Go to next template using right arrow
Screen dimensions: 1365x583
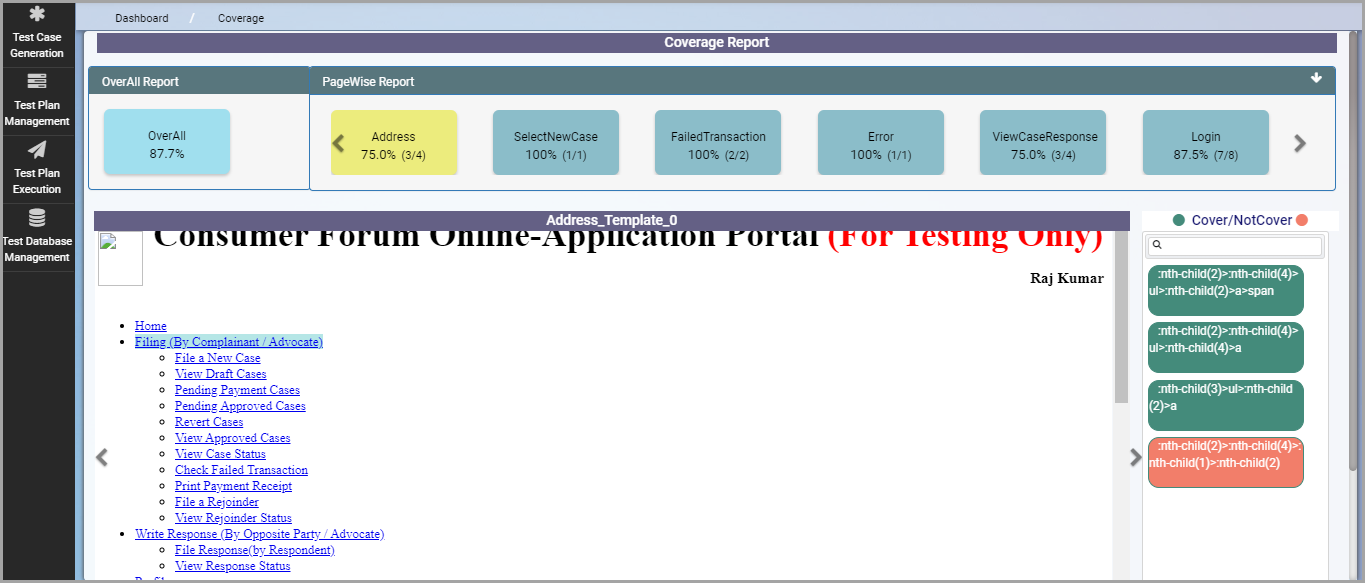[1135, 458]
